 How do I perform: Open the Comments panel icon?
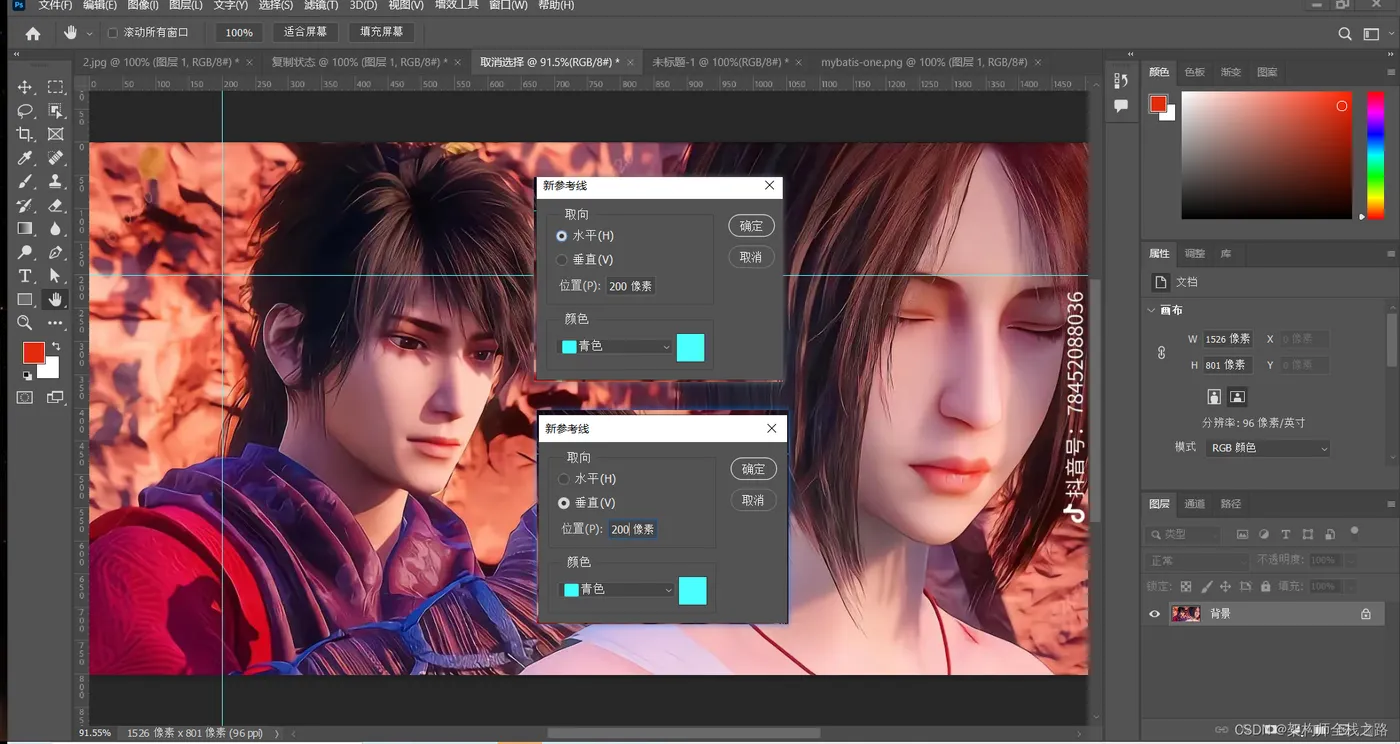1121,105
